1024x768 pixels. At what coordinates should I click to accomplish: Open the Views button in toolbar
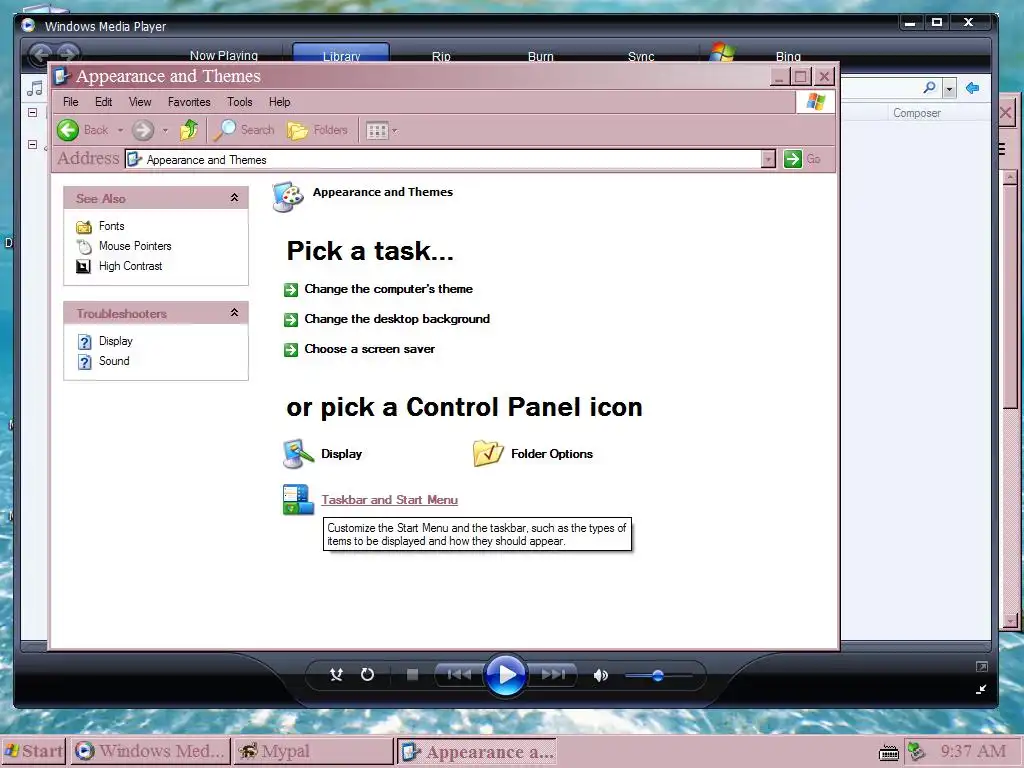coord(377,131)
